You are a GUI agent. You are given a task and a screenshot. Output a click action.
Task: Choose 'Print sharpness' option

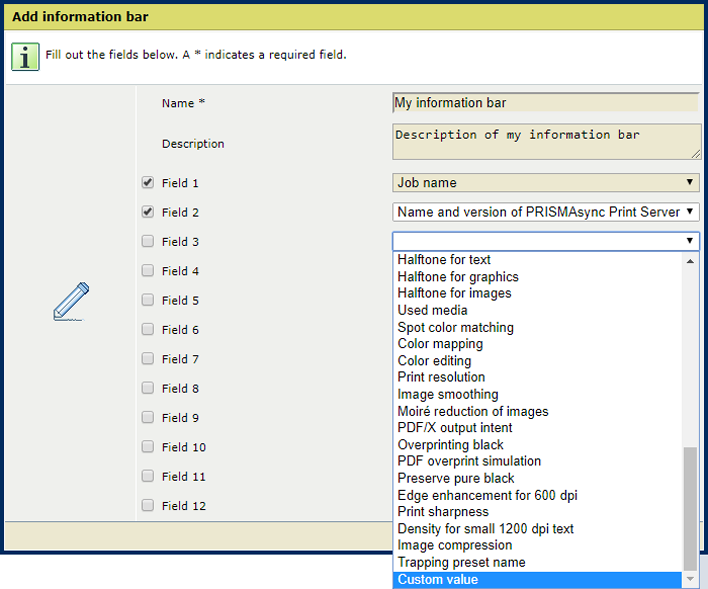pyautogui.click(x=537, y=512)
